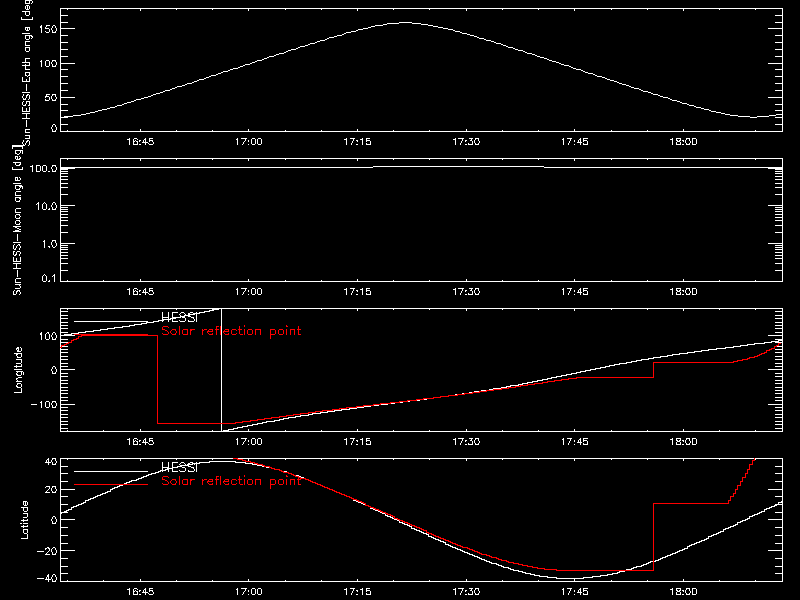Click red legend line sample in Latitude plot
Viewport: 800px width, 600px height.
(x=111, y=484)
